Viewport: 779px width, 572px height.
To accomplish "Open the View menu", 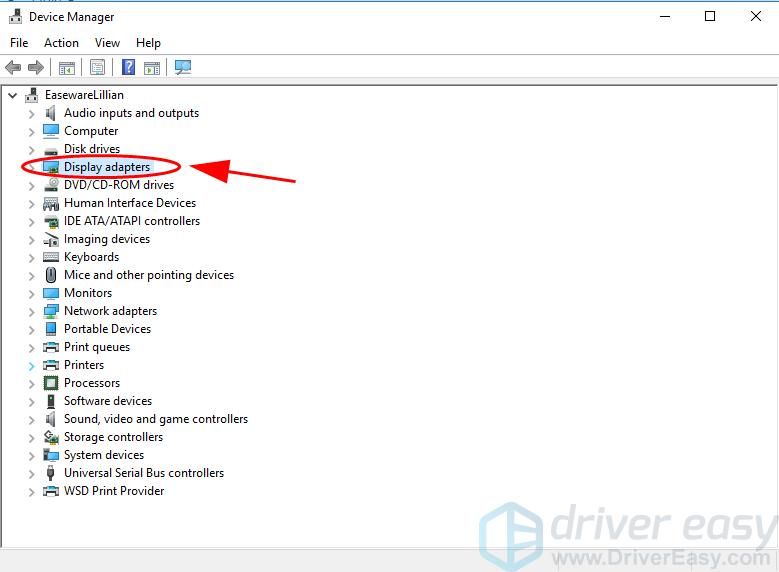I will click(x=107, y=43).
